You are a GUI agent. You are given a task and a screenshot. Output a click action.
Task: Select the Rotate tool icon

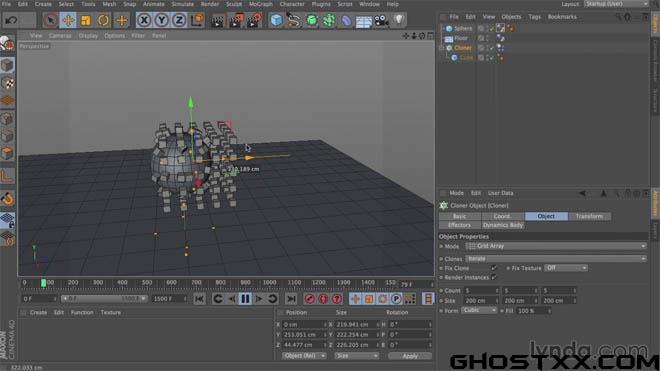click(x=103, y=20)
